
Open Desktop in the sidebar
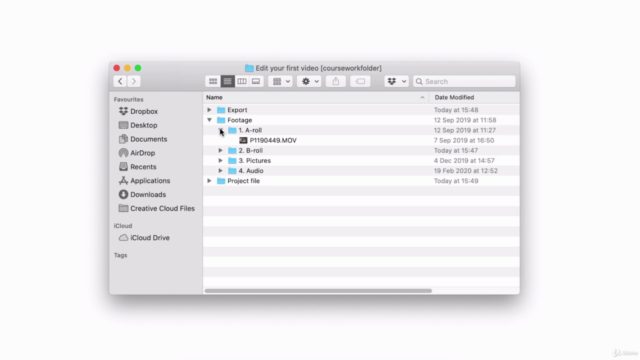[138, 125]
